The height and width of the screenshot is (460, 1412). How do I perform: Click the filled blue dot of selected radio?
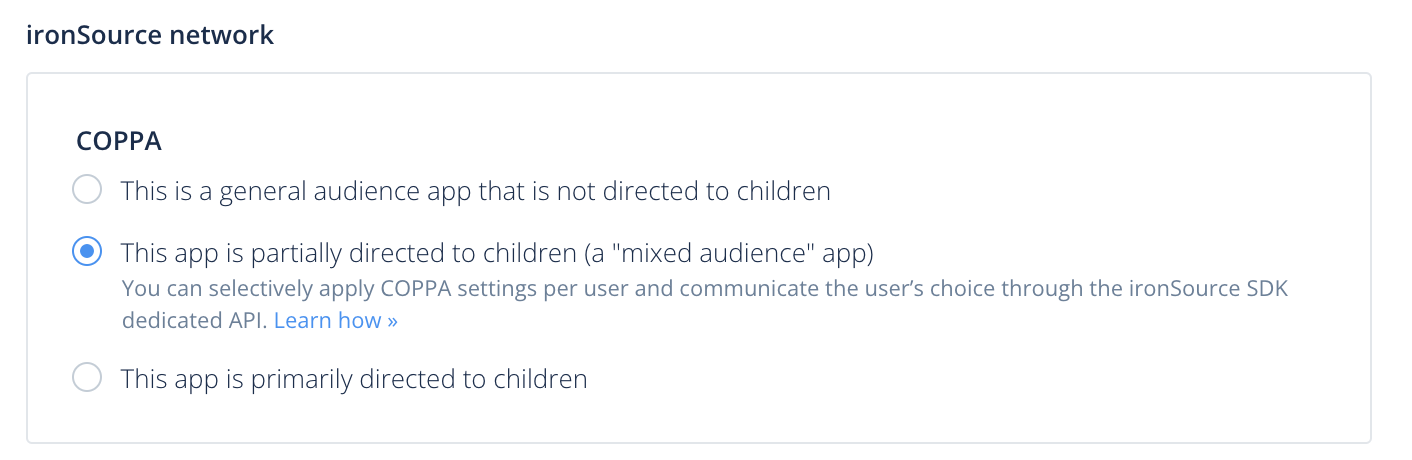88,253
